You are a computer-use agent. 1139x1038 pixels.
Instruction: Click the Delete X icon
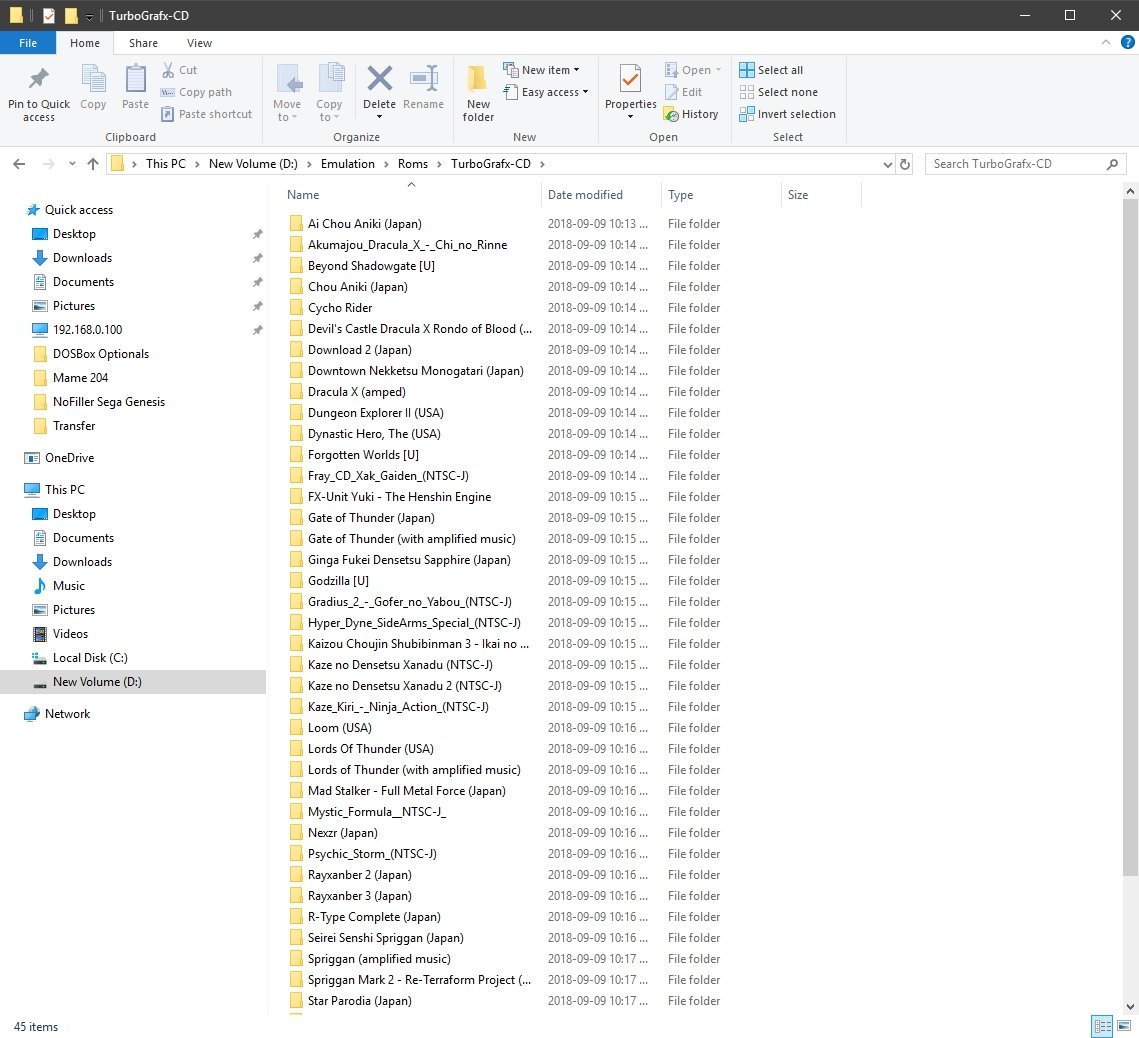point(379,78)
